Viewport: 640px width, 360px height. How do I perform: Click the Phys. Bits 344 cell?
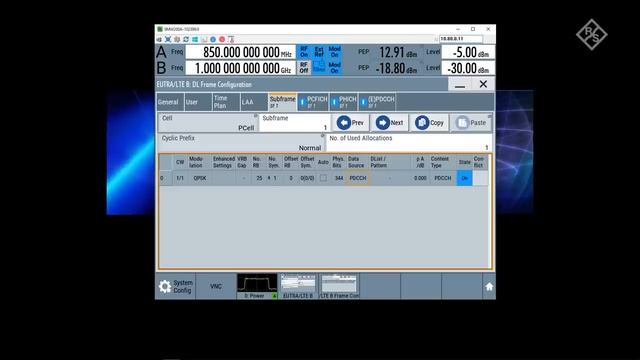tap(338, 178)
